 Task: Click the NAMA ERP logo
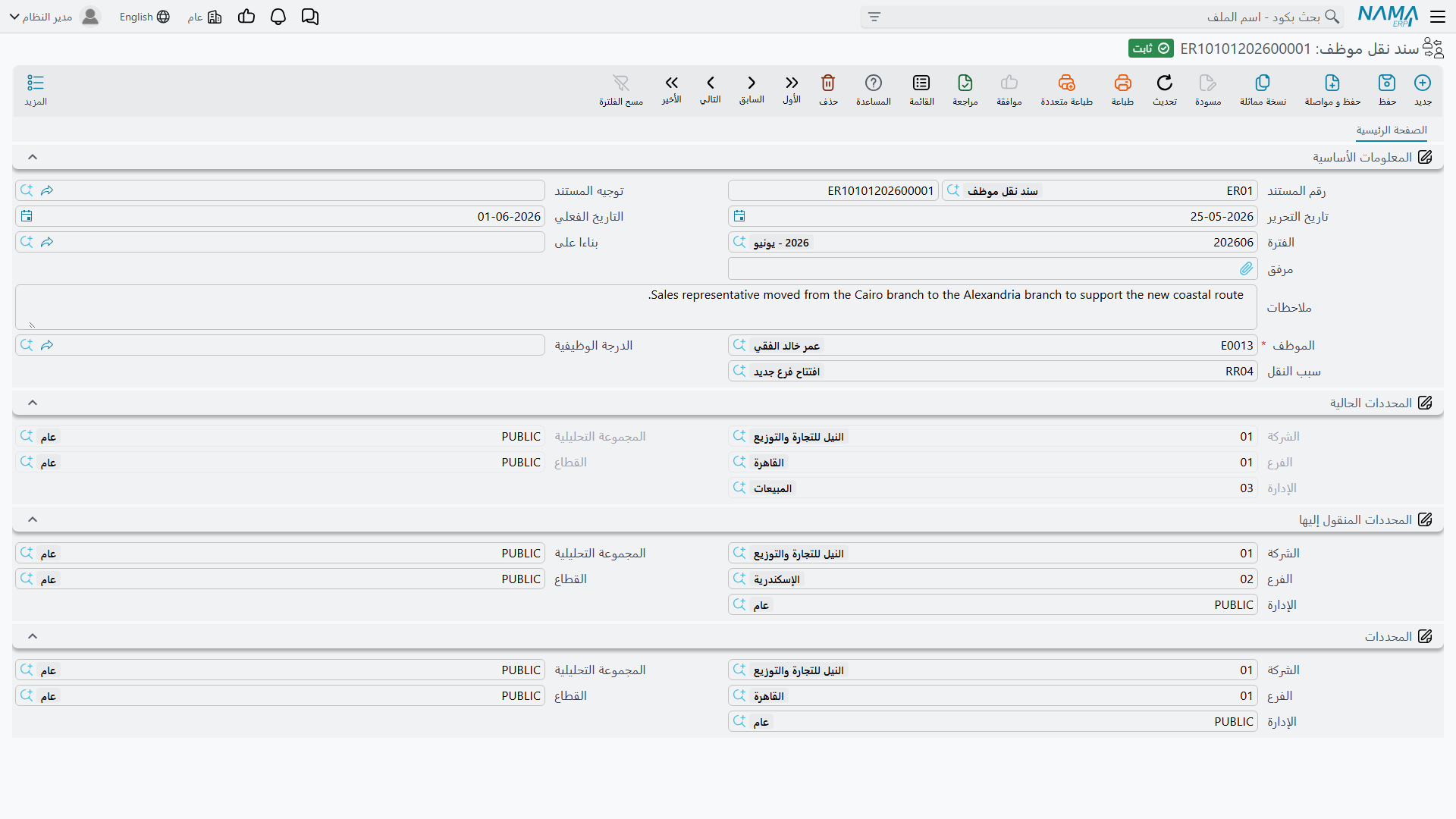(1388, 16)
